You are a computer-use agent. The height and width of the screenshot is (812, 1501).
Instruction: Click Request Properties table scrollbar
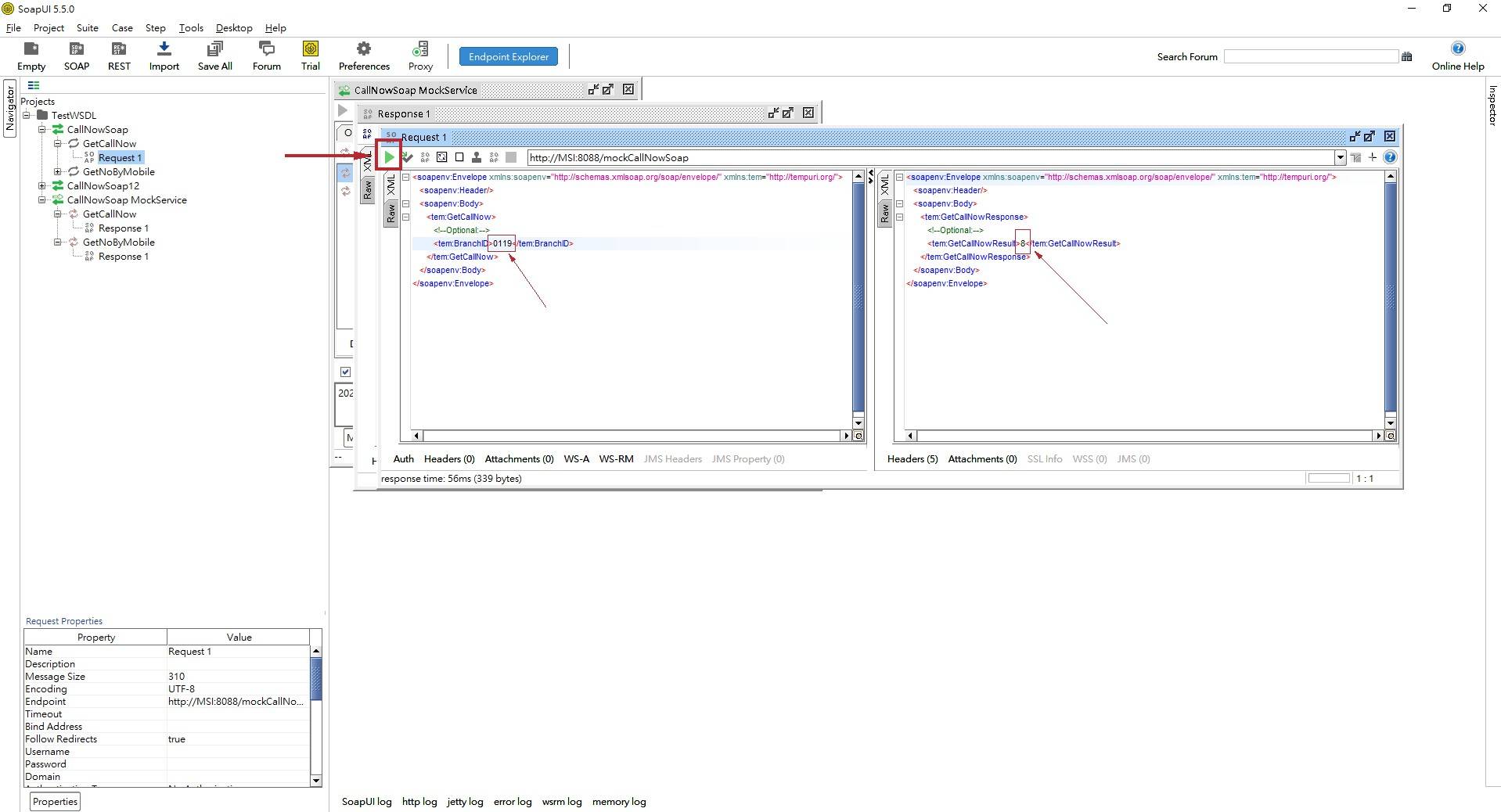click(x=316, y=716)
